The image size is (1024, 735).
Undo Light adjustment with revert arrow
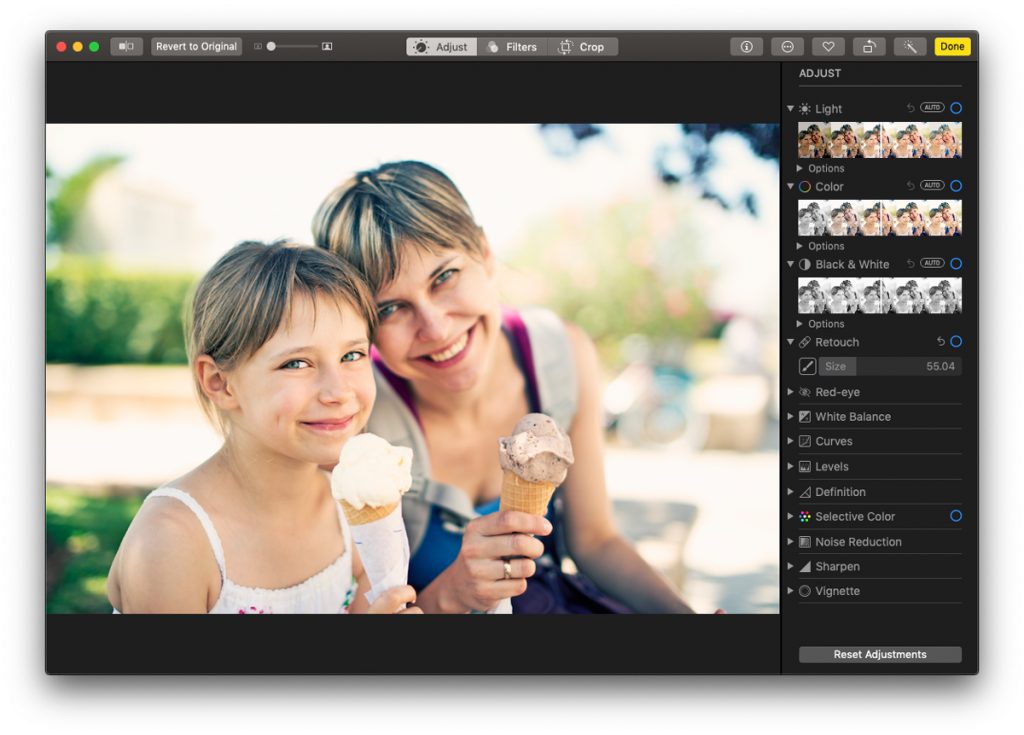point(910,108)
